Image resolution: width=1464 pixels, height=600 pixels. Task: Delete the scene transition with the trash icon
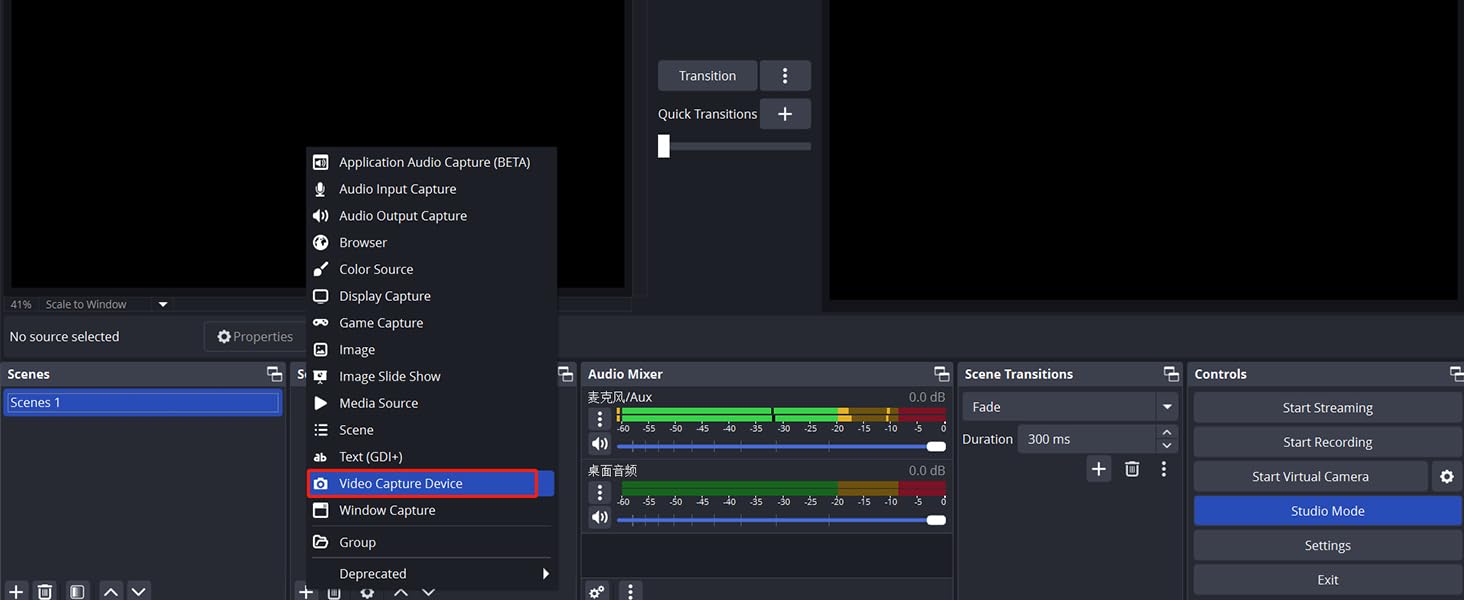1132,469
